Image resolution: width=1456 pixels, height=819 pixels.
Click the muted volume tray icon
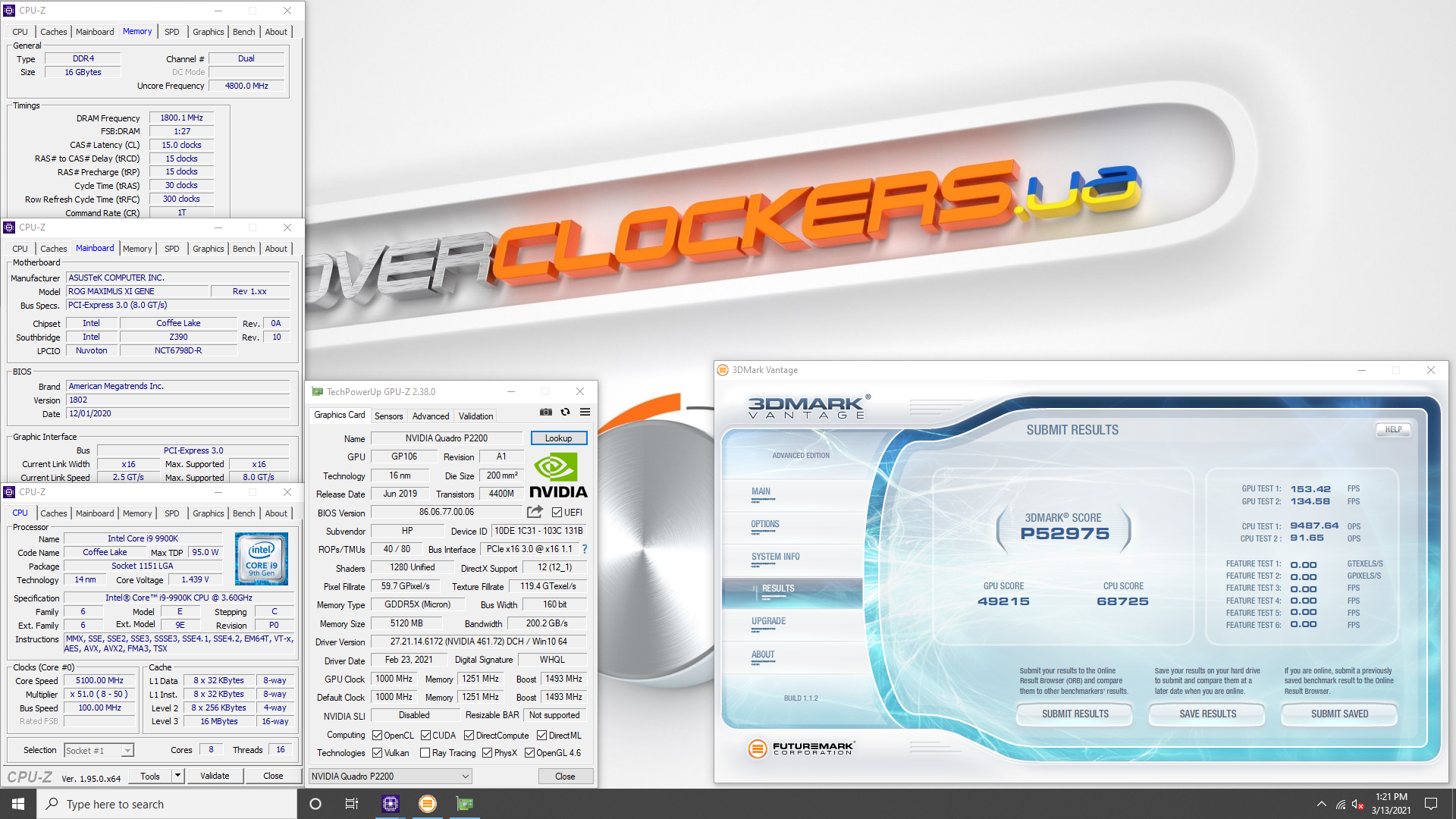pyautogui.click(x=1358, y=804)
